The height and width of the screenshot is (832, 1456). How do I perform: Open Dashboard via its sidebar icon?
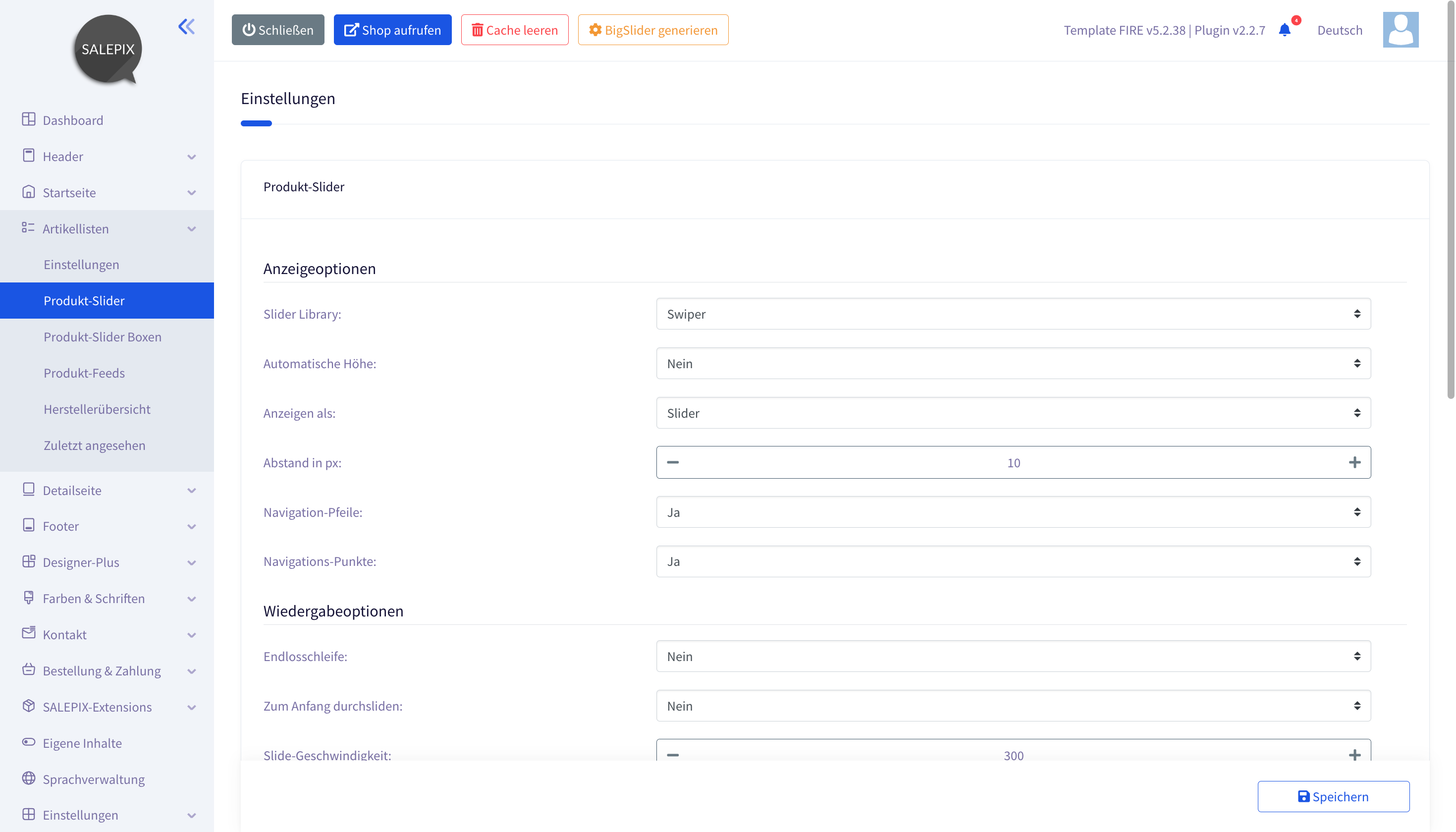(x=29, y=119)
